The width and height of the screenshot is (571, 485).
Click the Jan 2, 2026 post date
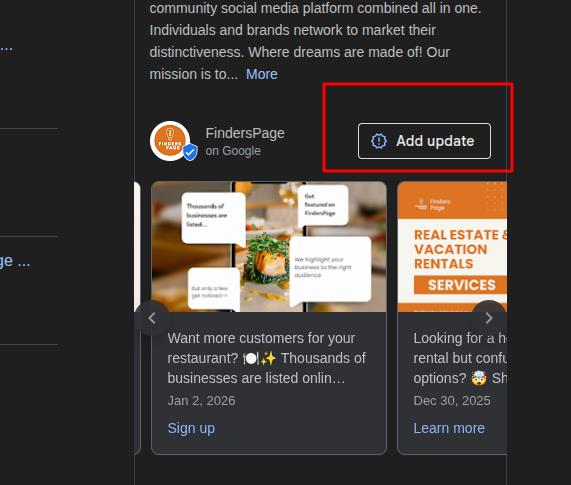(x=201, y=401)
